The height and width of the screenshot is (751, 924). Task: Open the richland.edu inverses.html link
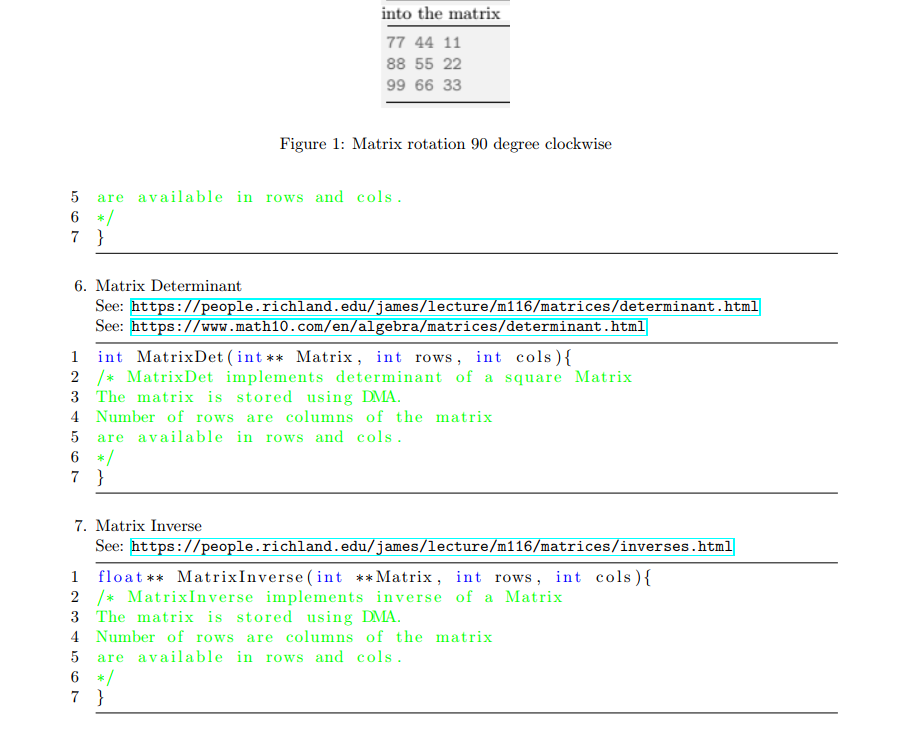tap(433, 547)
